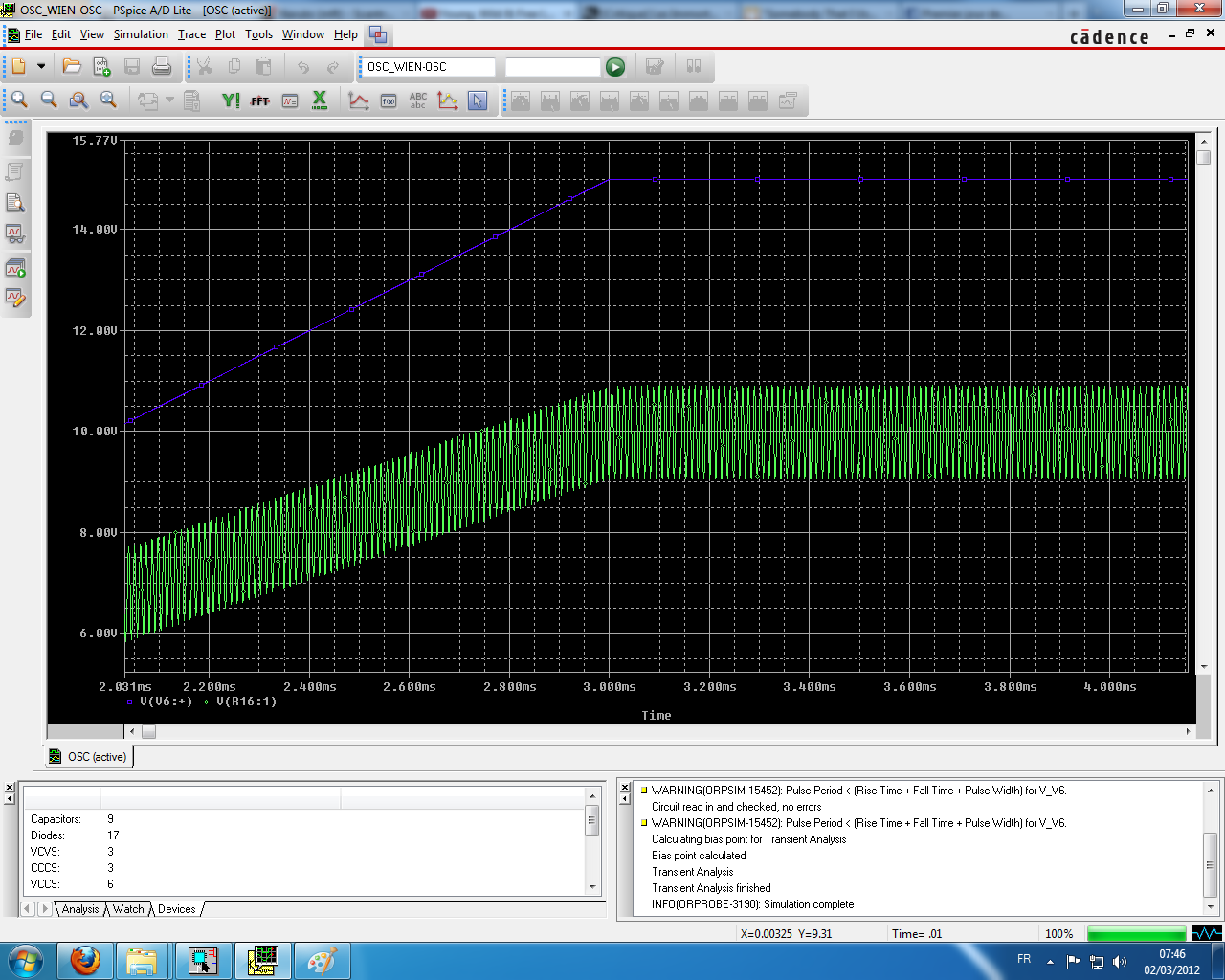Switch to the Devices tab
1225x980 pixels.
(x=177, y=909)
